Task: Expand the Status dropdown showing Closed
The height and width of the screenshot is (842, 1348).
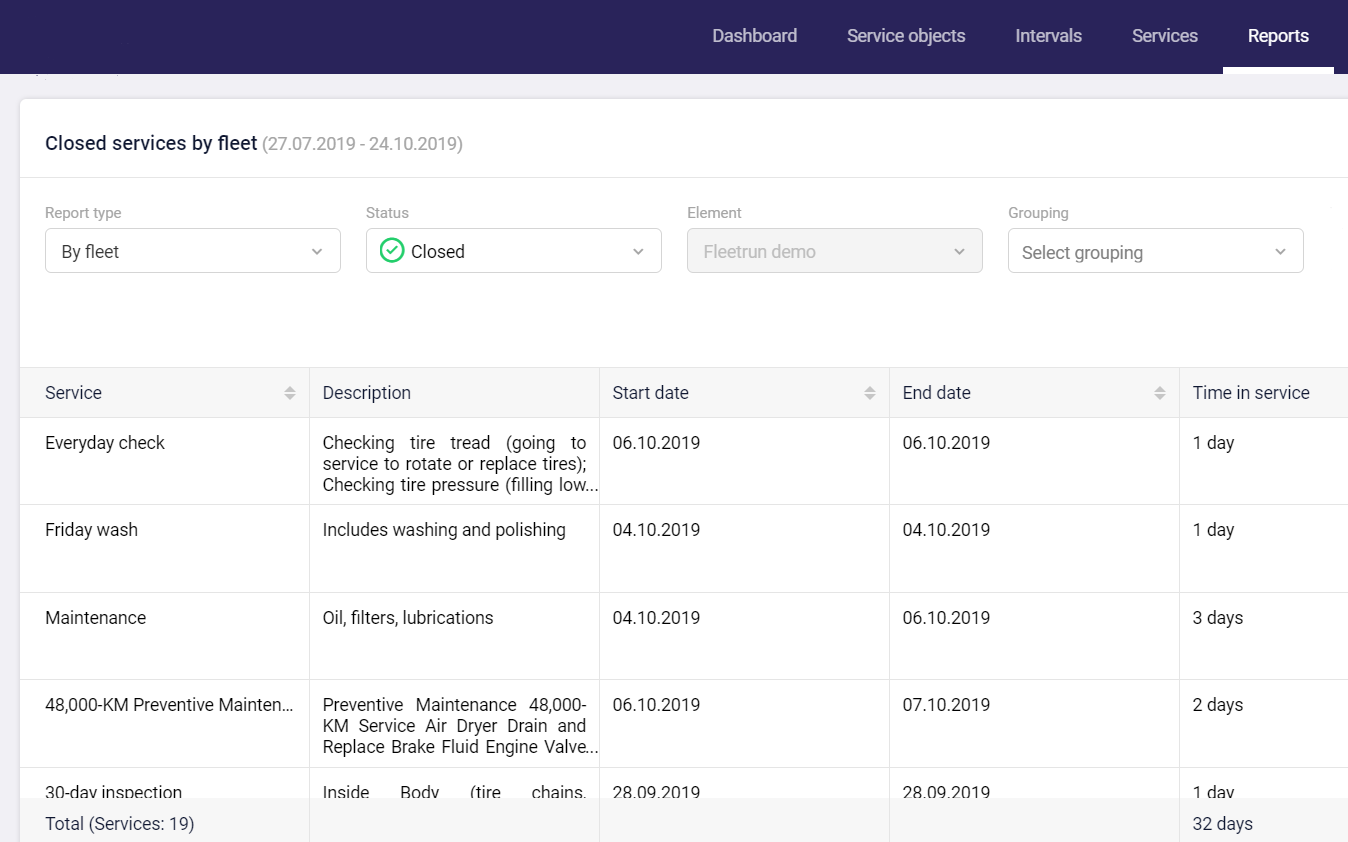Action: 513,251
